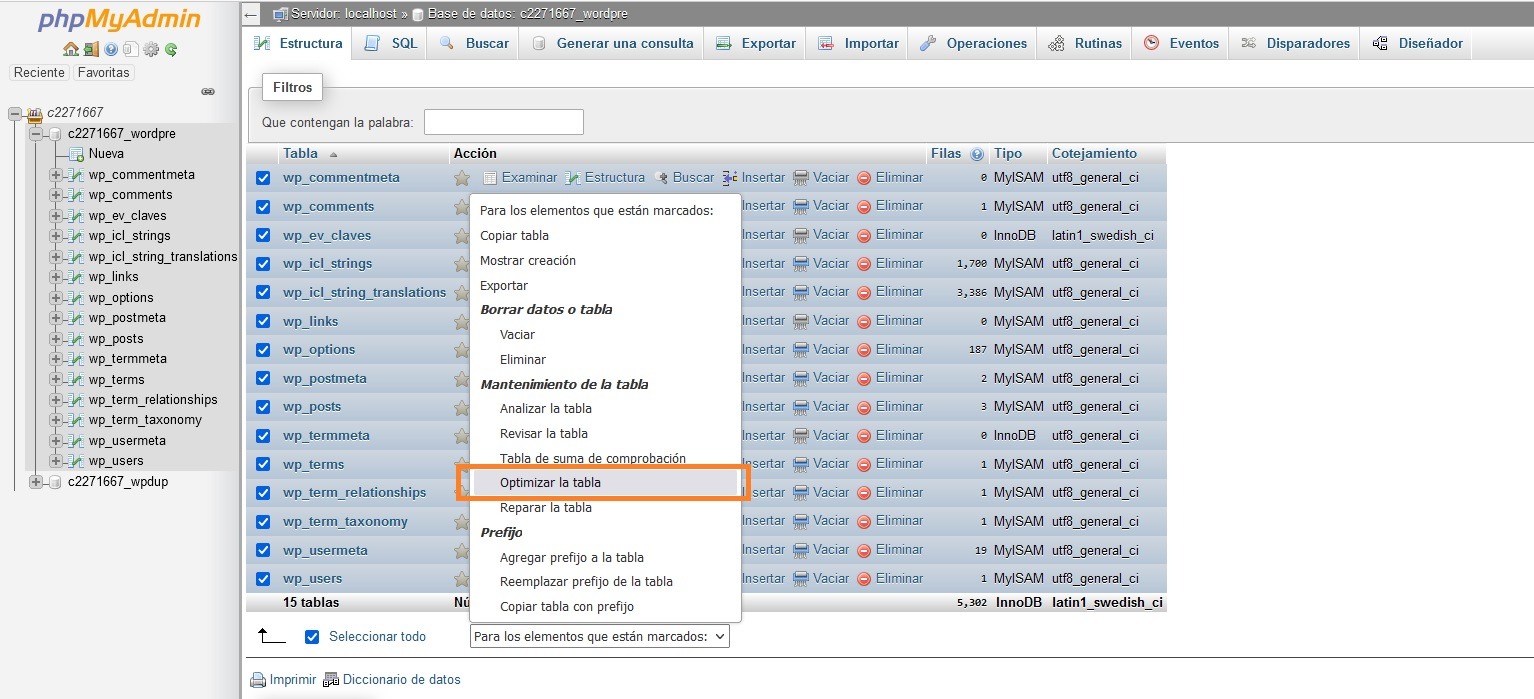The height and width of the screenshot is (699, 1534).
Task: Open the settings gear icon in the sidebar
Action: pos(151,49)
